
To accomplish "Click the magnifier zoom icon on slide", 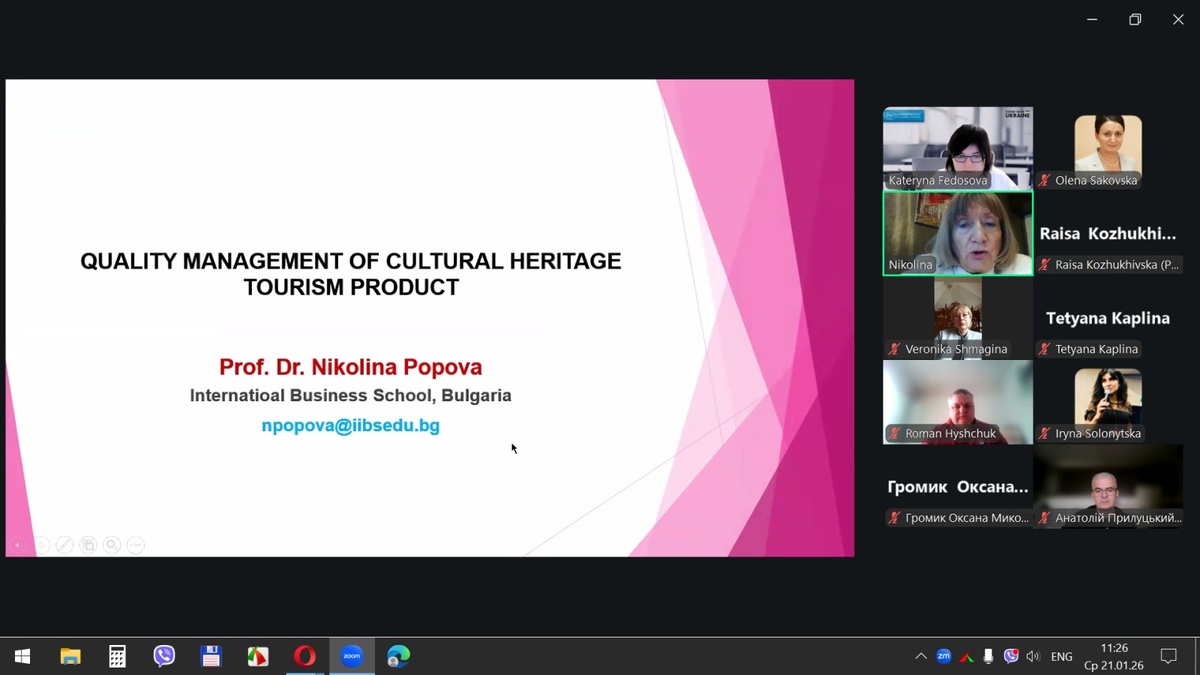I will point(112,545).
